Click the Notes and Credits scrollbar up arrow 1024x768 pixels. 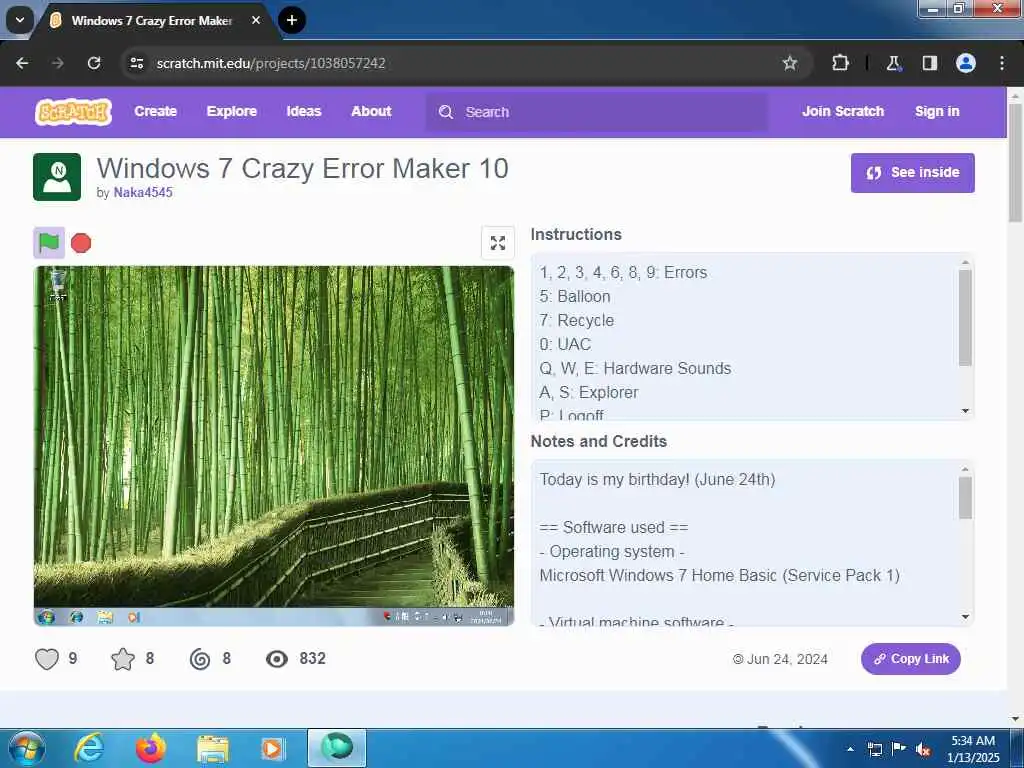[x=965, y=469]
